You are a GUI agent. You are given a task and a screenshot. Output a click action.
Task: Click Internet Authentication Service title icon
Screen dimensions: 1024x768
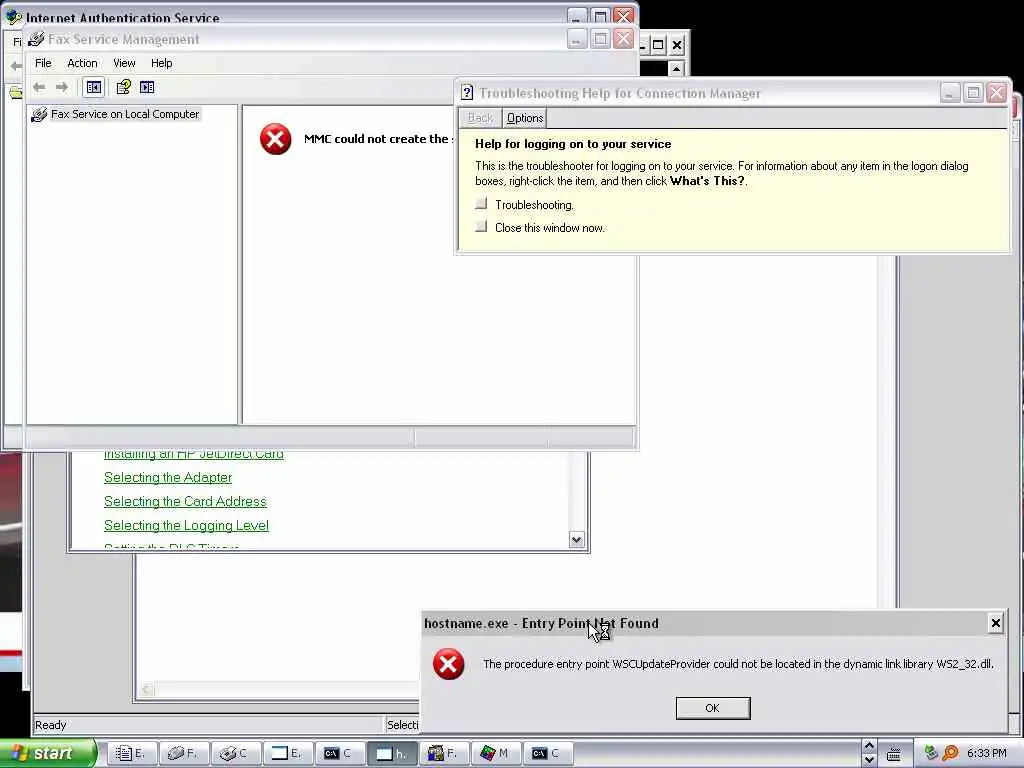[x=13, y=16]
